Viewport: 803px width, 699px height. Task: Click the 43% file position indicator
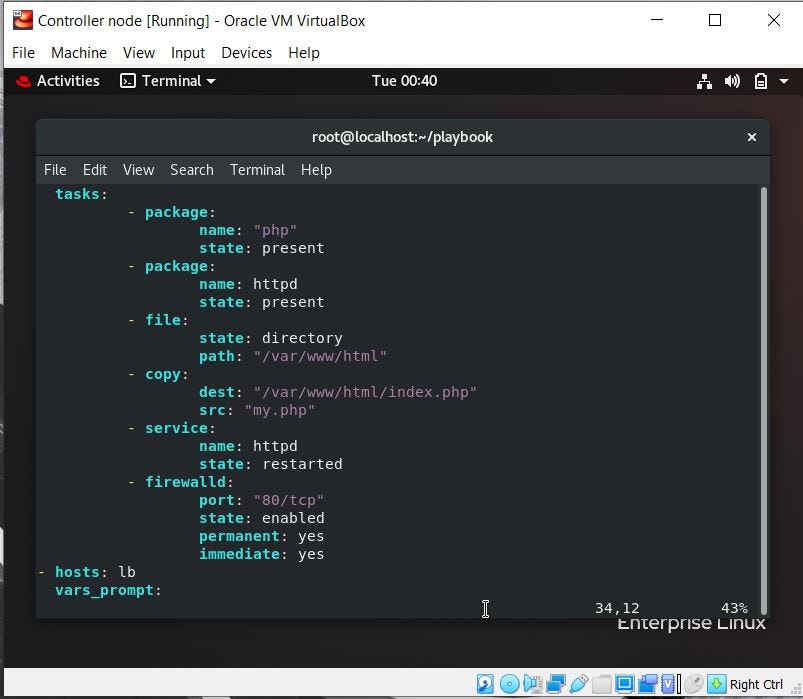[734, 608]
